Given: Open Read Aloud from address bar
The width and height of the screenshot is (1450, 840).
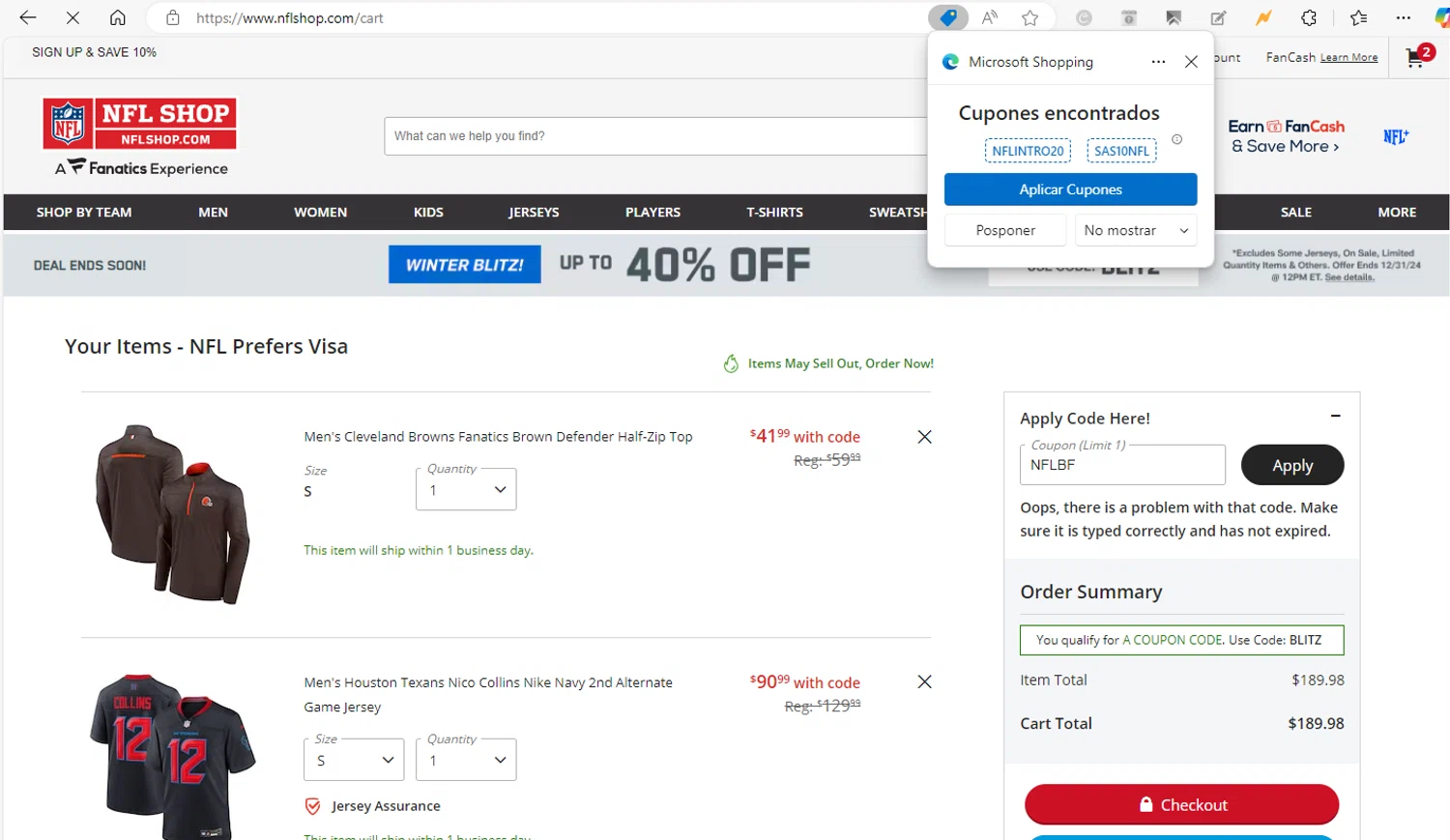Looking at the screenshot, I should pyautogui.click(x=990, y=17).
